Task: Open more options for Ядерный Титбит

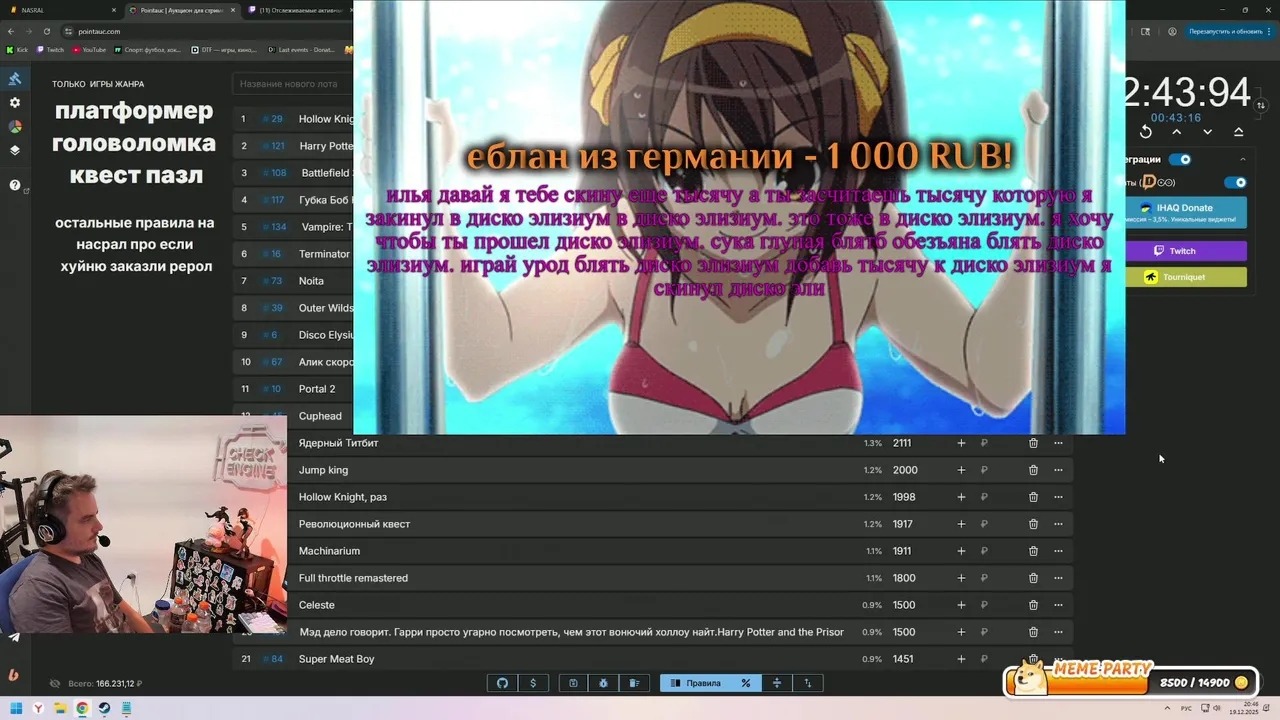Action: click(1058, 443)
